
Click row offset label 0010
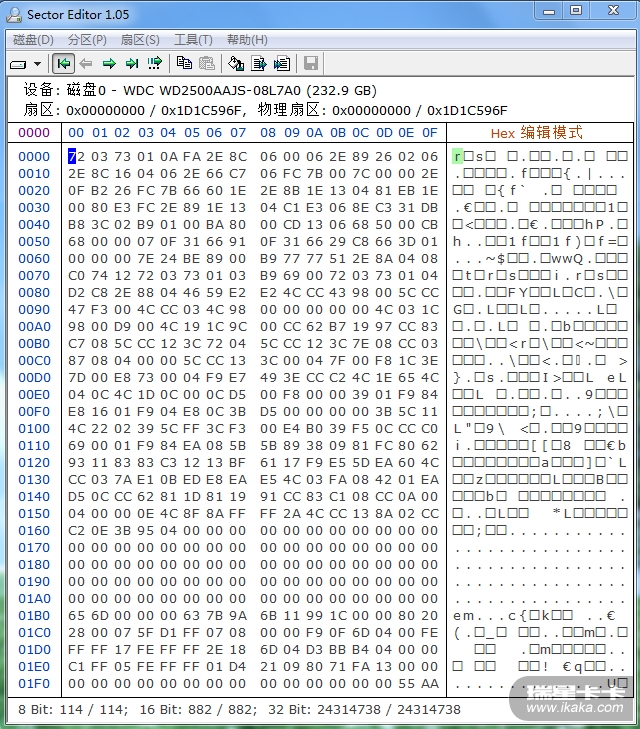[34, 174]
